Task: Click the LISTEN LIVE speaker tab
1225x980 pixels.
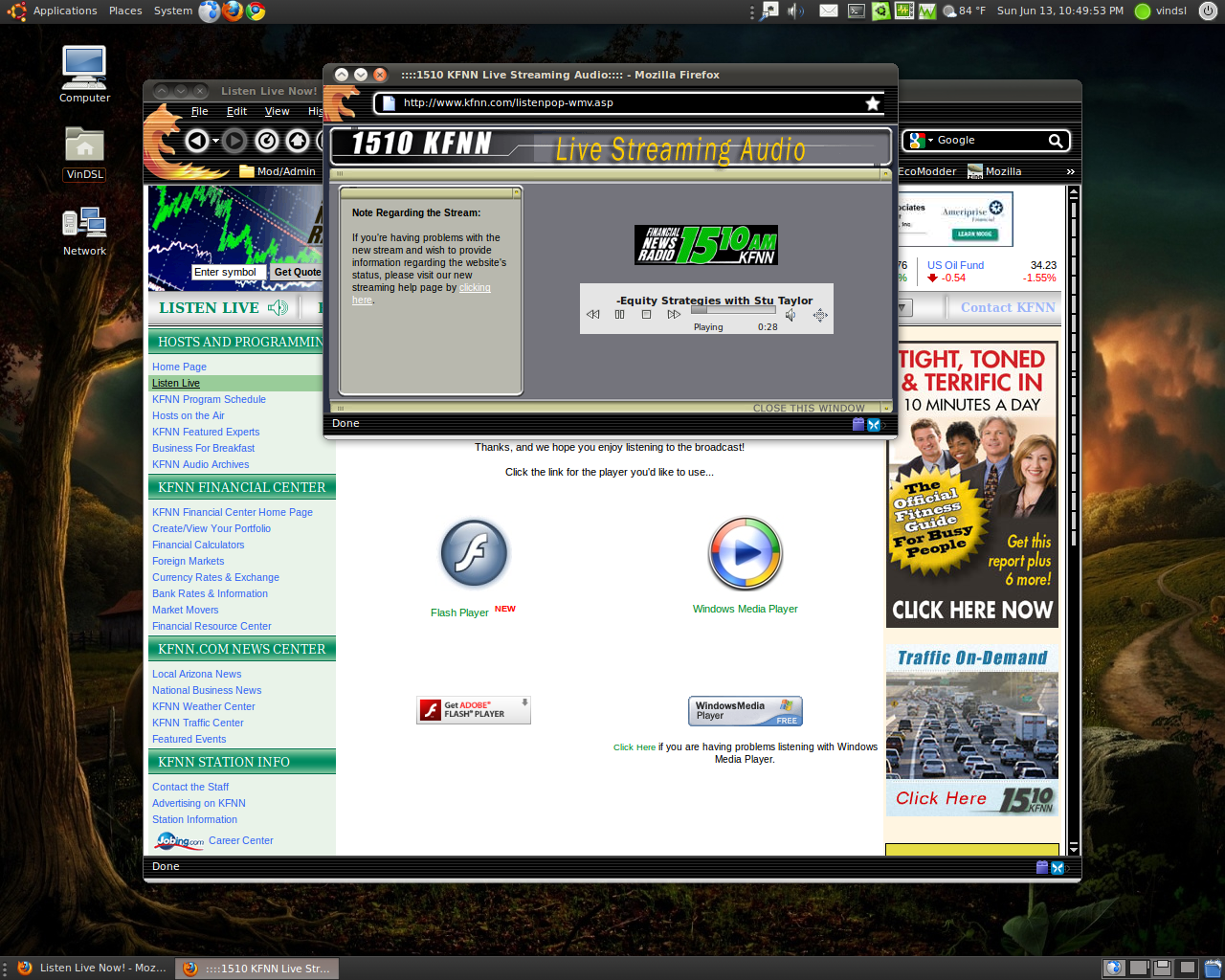Action: (x=223, y=307)
